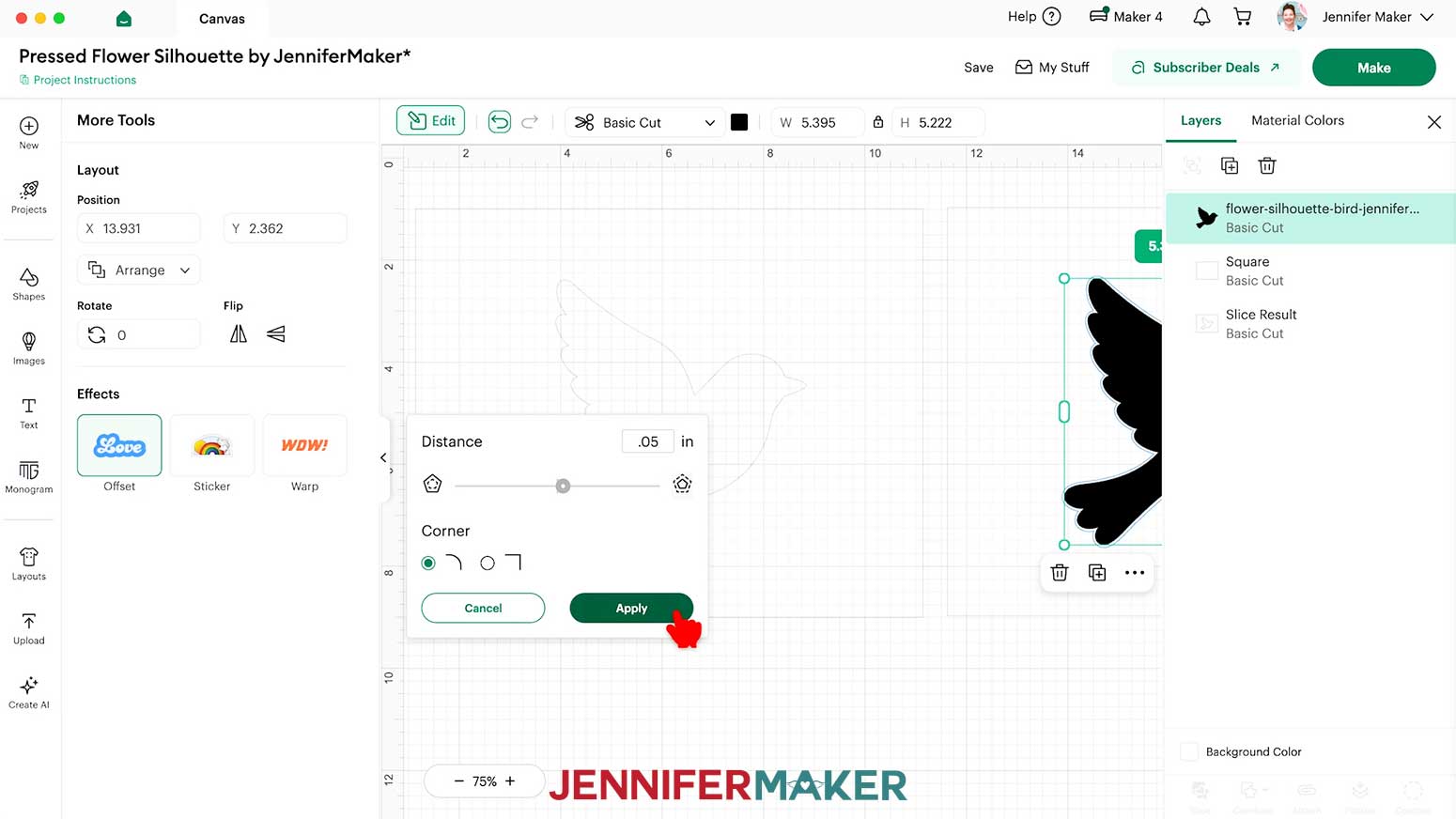Viewport: 1456px width, 819px height.
Task: Click the Rotate icon
Action: [x=97, y=335]
